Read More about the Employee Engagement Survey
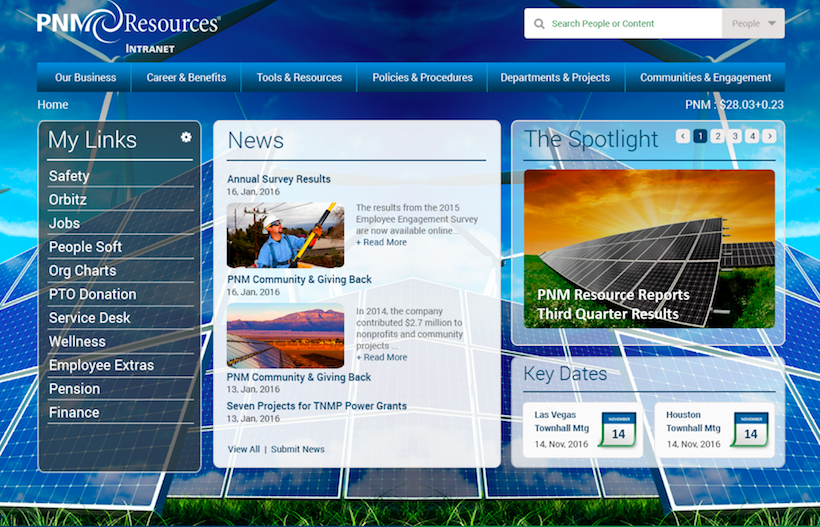The width and height of the screenshot is (820, 527). pyautogui.click(x=381, y=242)
